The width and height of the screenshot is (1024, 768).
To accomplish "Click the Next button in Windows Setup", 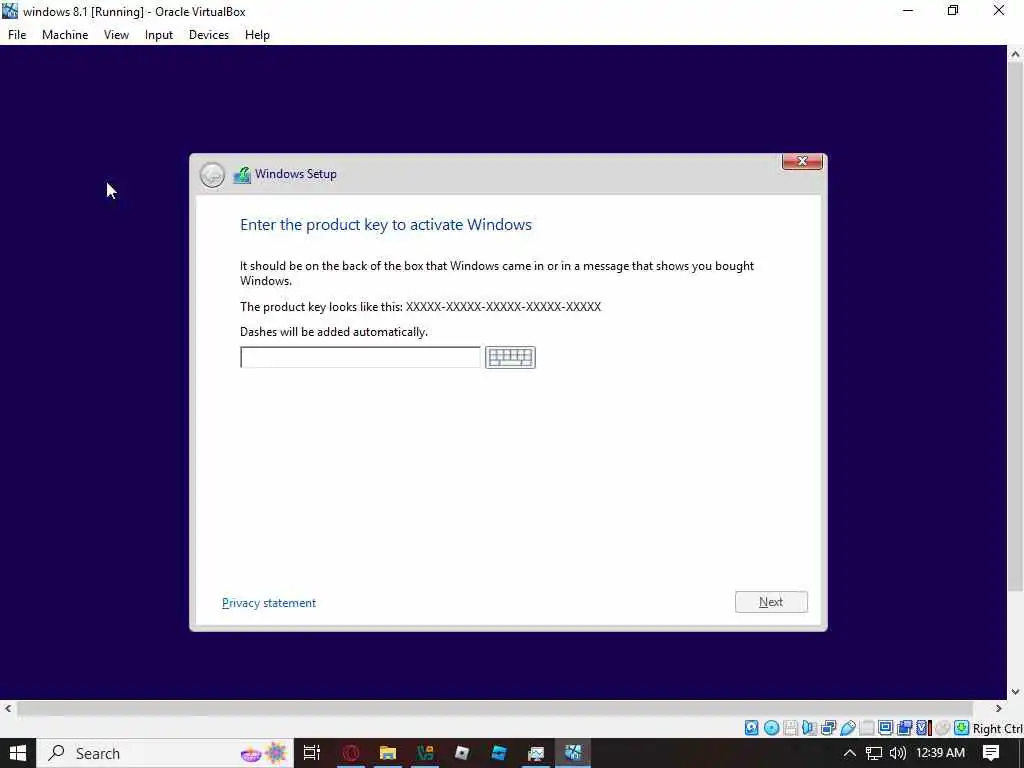I will (771, 602).
